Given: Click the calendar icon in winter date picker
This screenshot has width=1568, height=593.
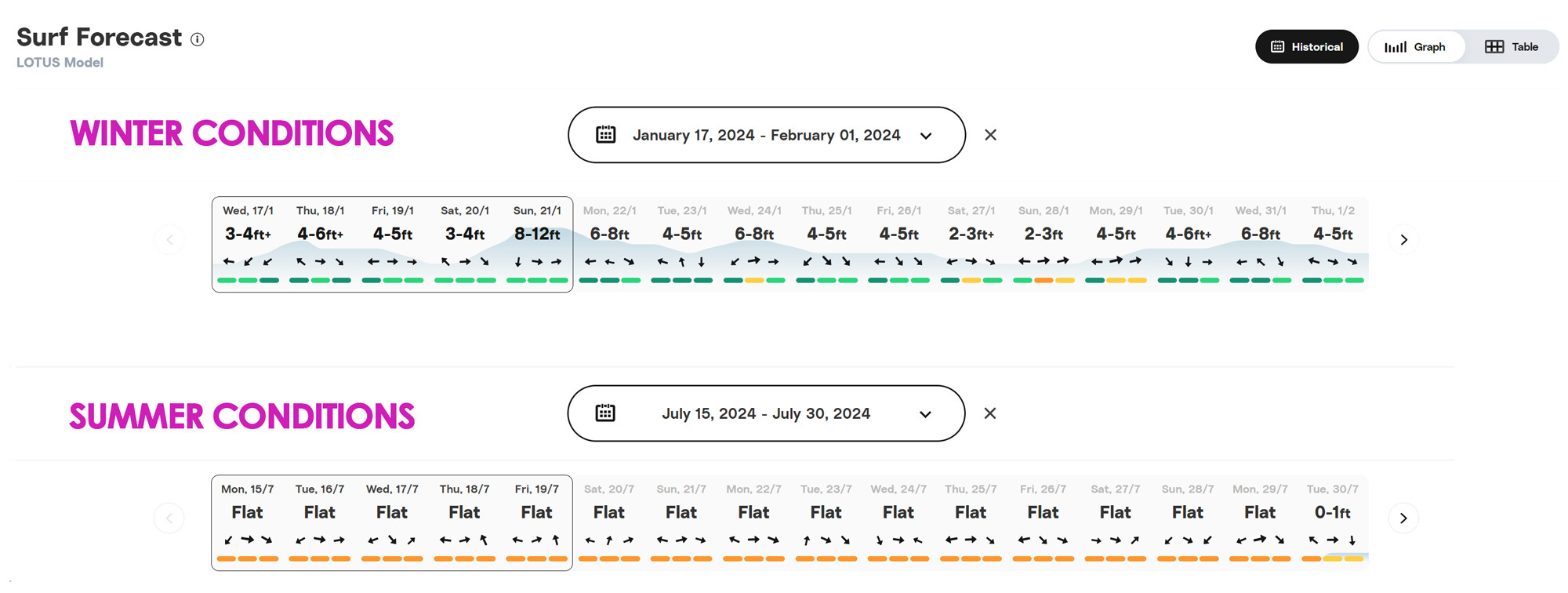Looking at the screenshot, I should (605, 135).
